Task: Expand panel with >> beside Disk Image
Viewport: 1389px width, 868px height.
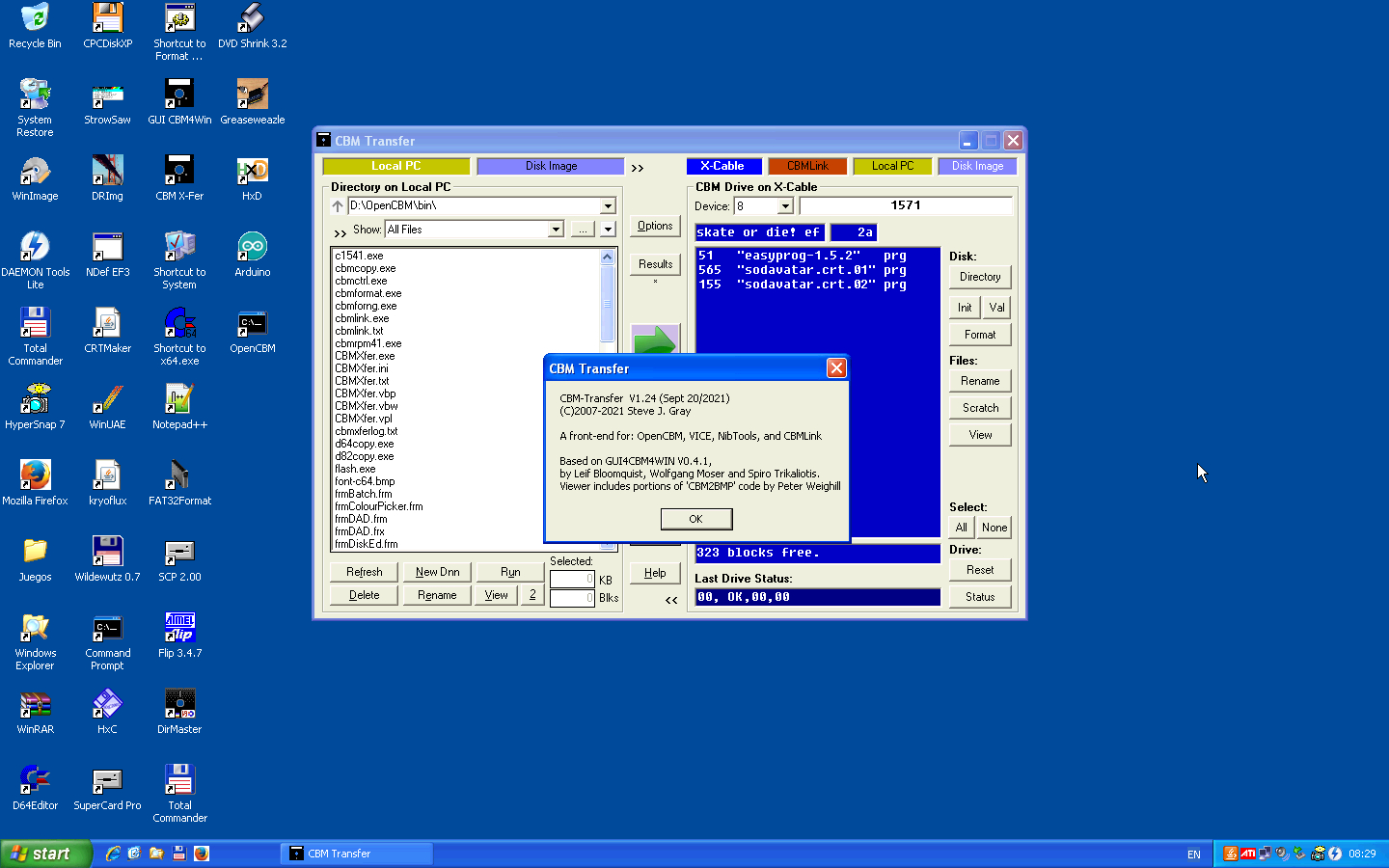Action: [638, 168]
